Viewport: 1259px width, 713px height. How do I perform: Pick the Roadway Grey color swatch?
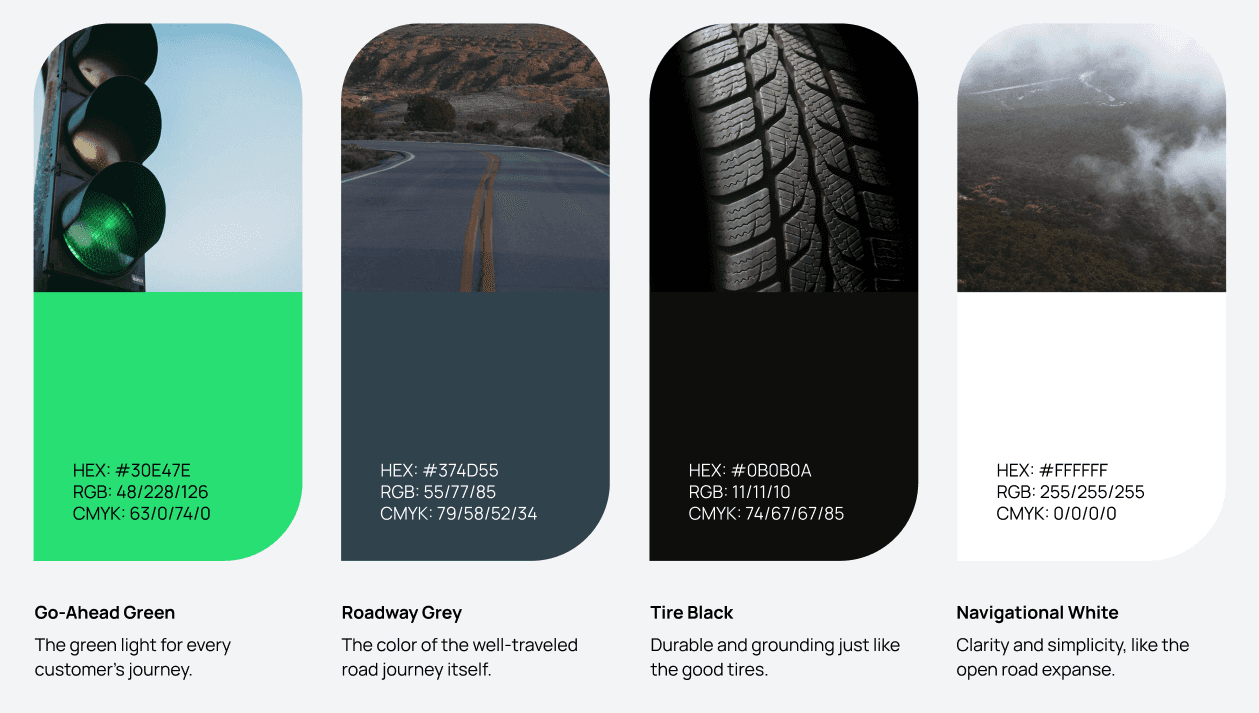click(475, 426)
